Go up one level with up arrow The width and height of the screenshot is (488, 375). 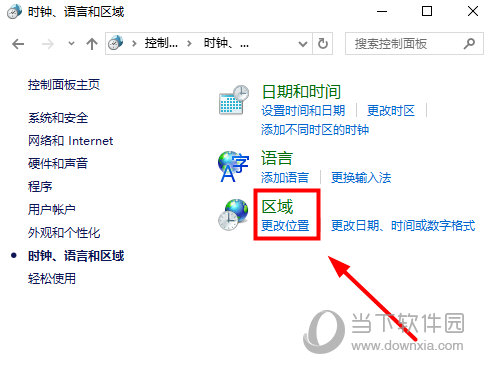(92, 44)
